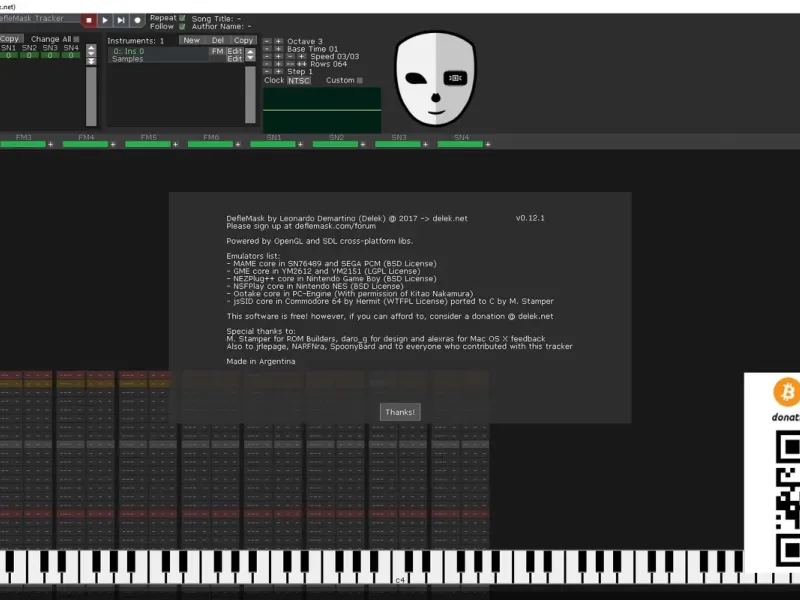Move instrument down with the down arrow
800x600 pixels.
coord(250,57)
